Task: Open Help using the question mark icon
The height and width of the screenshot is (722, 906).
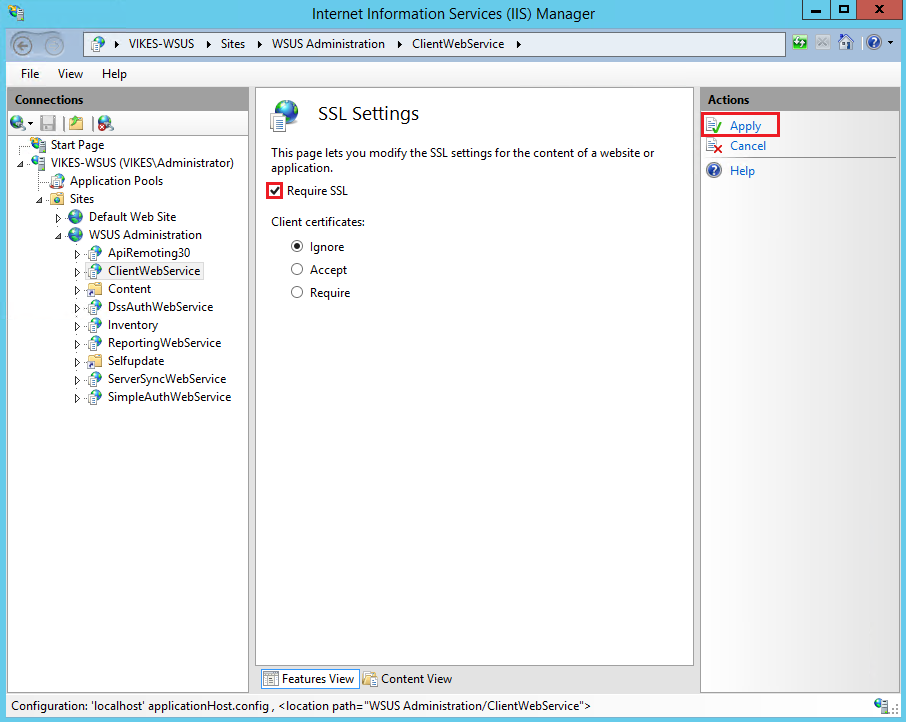Action: 873,42
